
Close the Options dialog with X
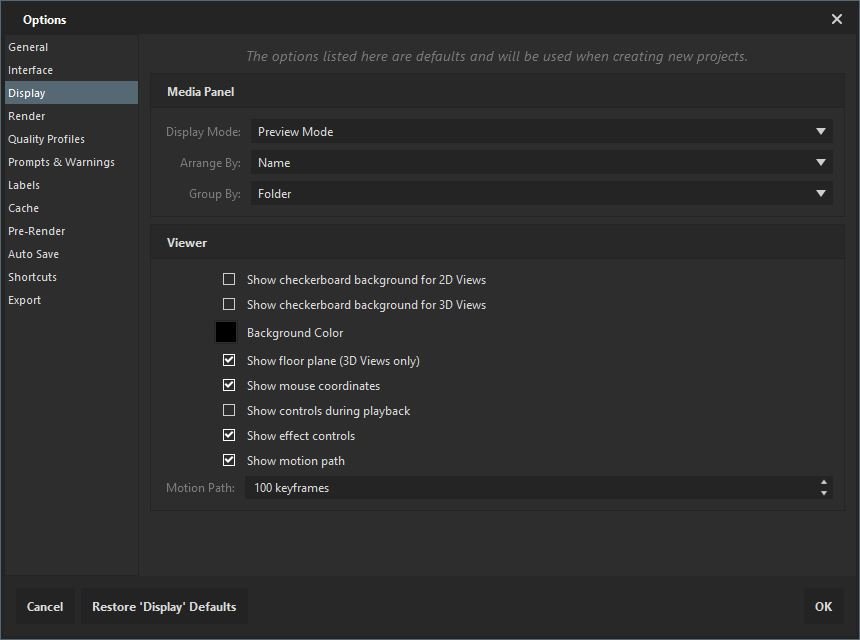tap(837, 19)
